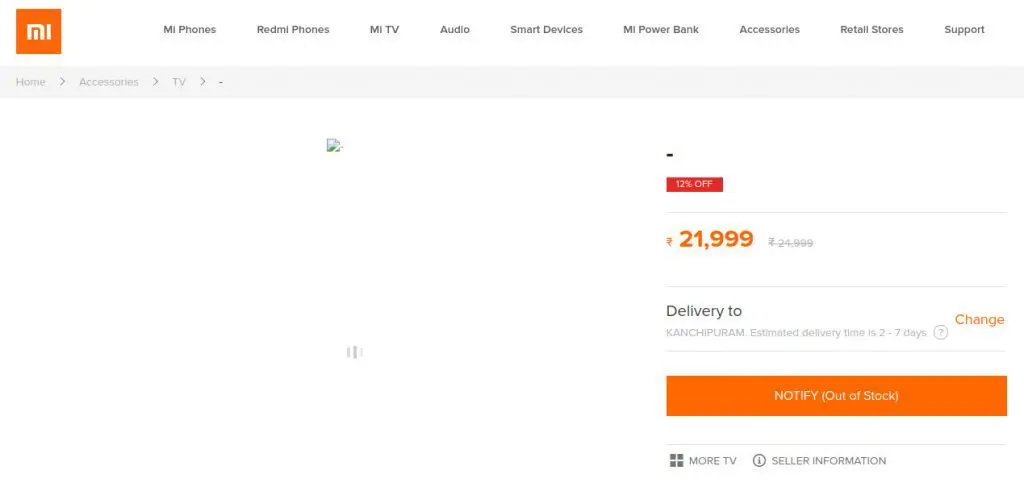1024x487 pixels.
Task: Click the MORE TV grid icon
Action: pyautogui.click(x=676, y=461)
